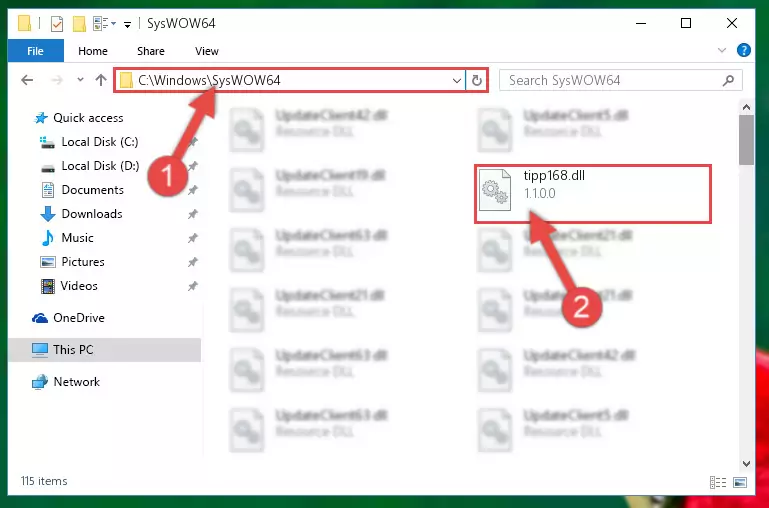Switch to Large icons view in status bar

740,483
